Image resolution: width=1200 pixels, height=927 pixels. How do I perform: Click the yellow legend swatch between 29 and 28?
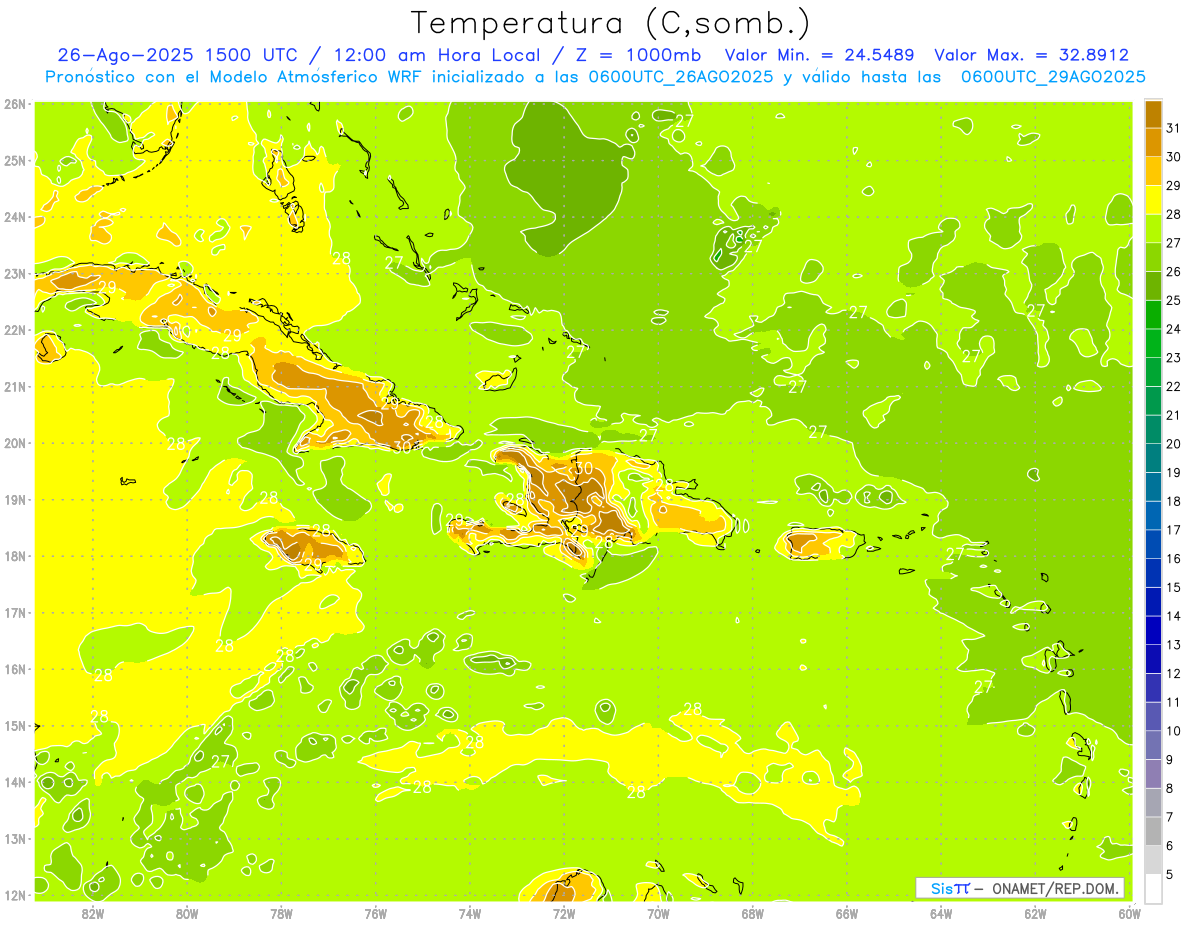point(1153,200)
